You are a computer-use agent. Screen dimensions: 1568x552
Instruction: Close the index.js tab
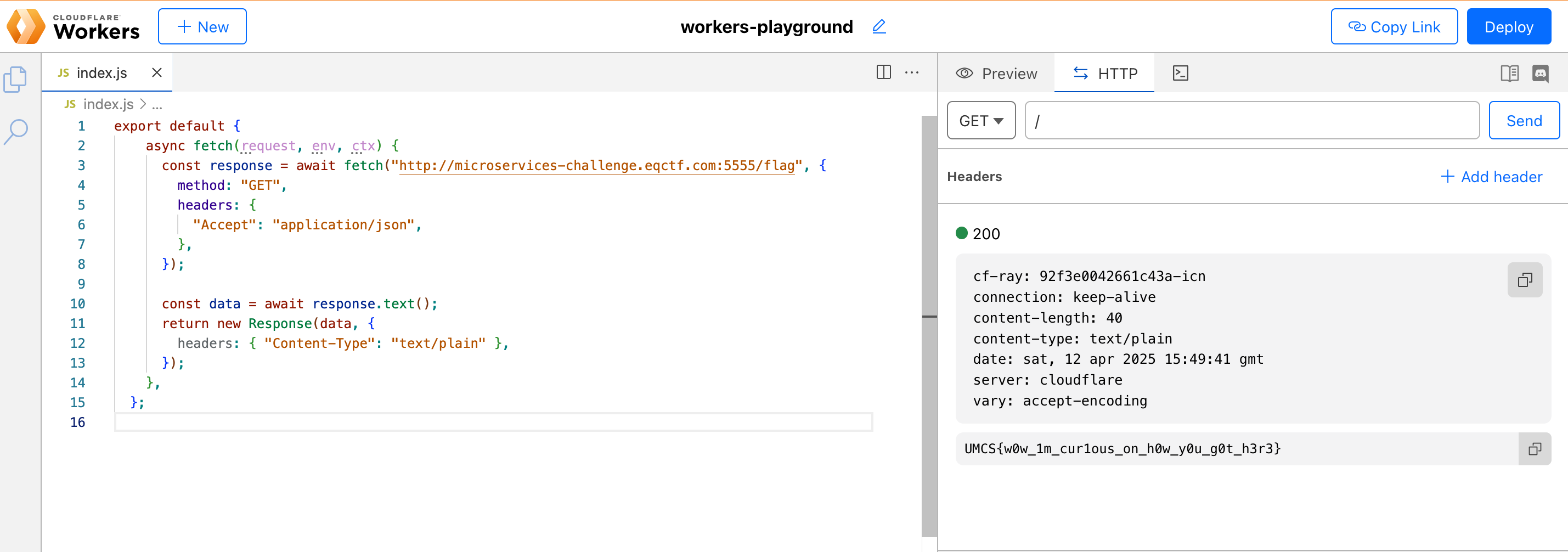(156, 72)
